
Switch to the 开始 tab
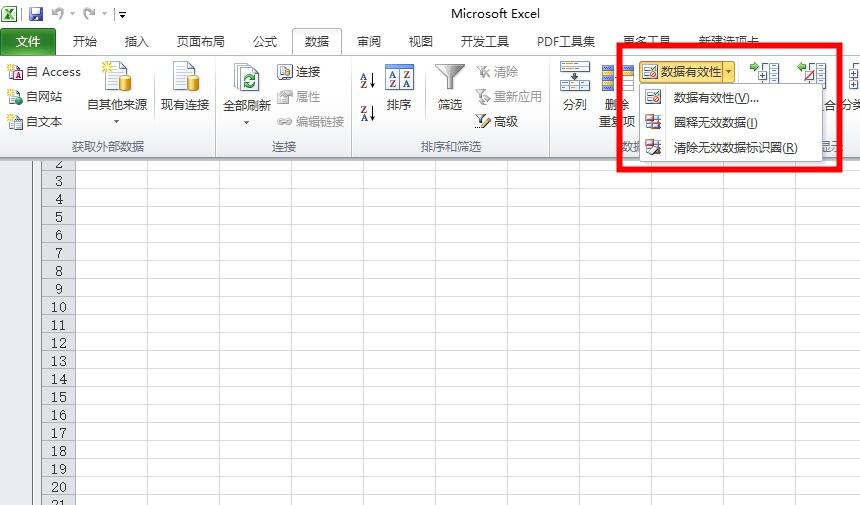[x=84, y=42]
